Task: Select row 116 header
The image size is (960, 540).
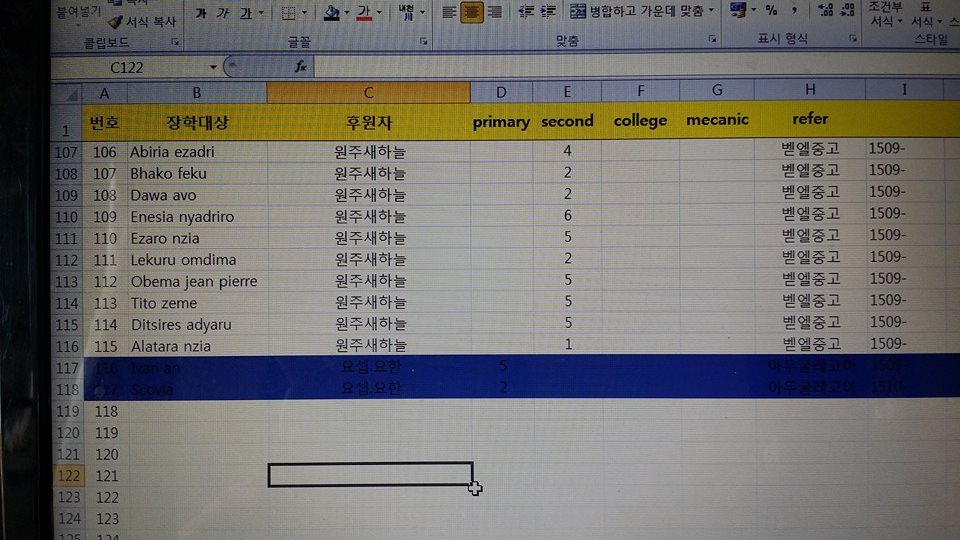Action: (66, 346)
